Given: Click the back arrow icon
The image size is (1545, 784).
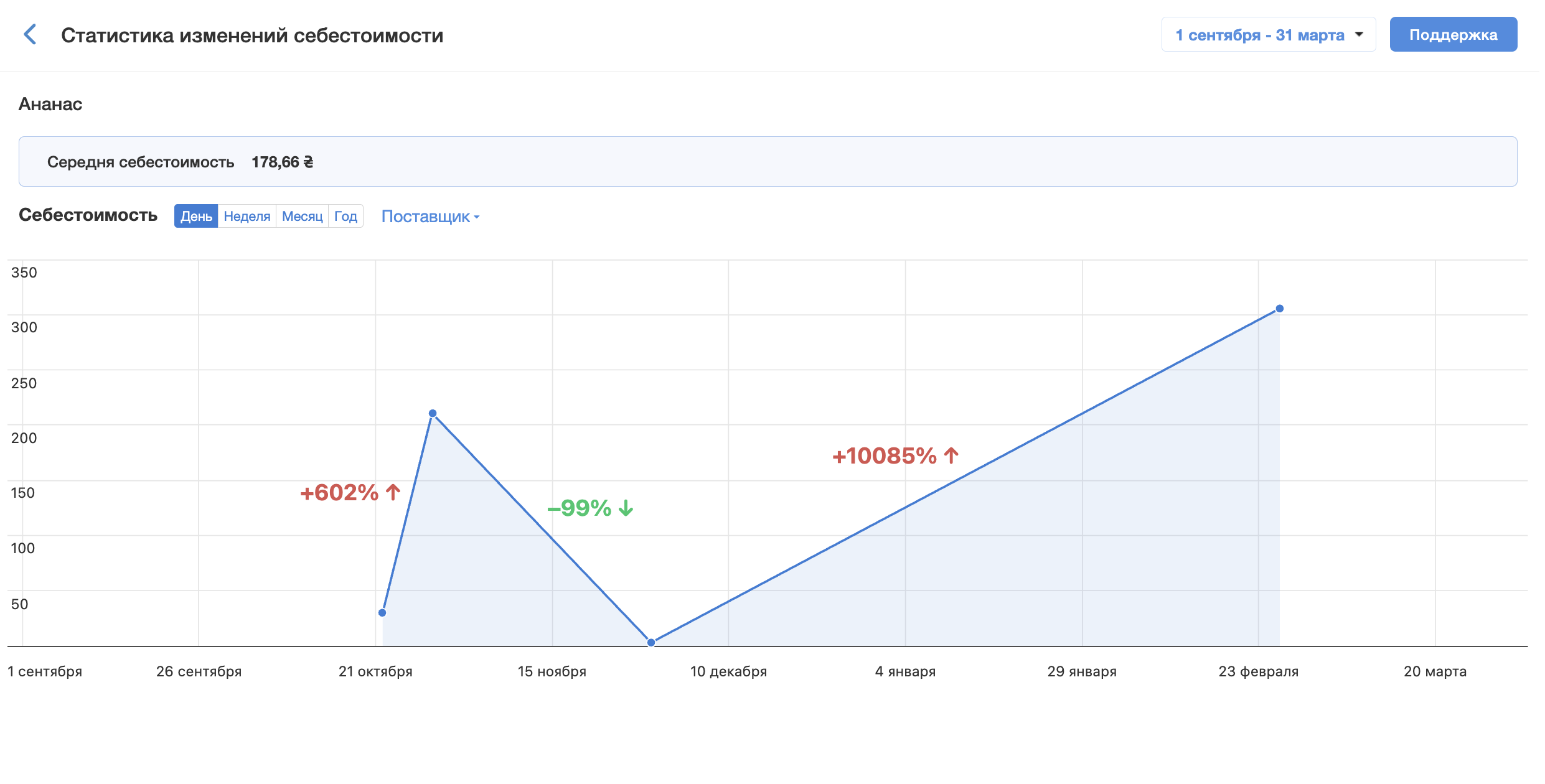Looking at the screenshot, I should click(30, 35).
